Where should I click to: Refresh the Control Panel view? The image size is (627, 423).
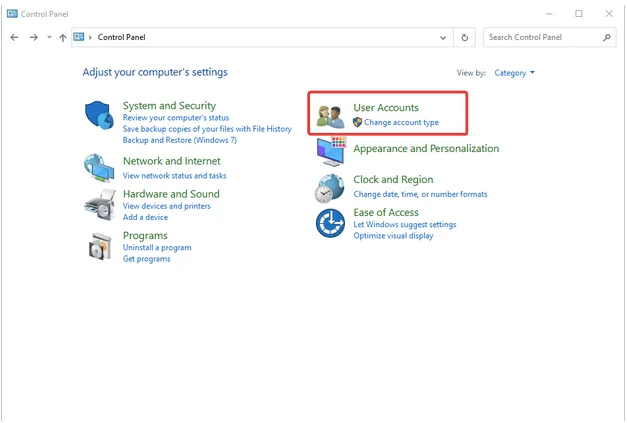tap(464, 38)
